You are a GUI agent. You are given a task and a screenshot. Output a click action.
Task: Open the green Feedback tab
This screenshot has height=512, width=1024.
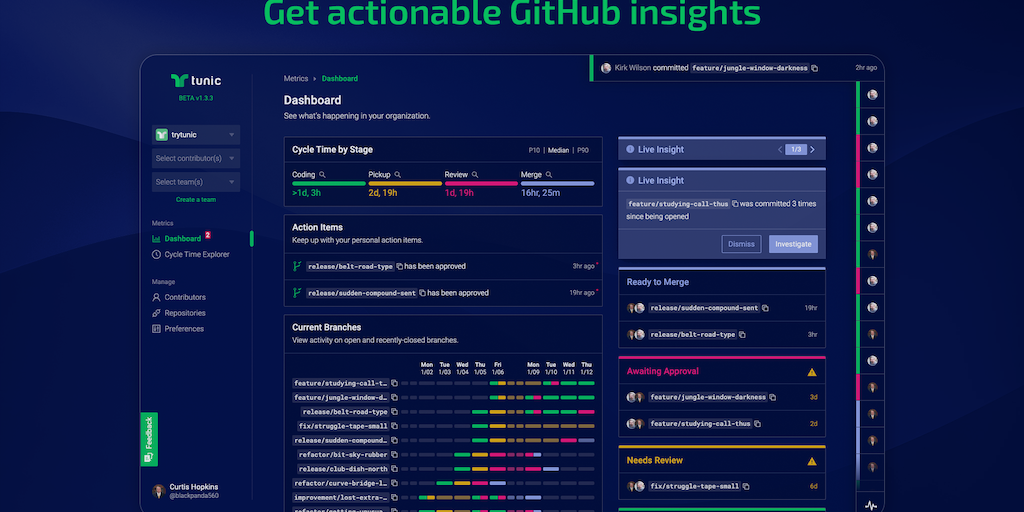click(149, 440)
